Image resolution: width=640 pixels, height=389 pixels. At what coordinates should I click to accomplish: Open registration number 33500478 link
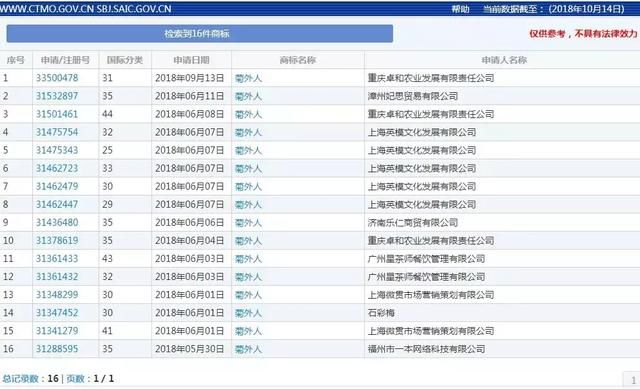(57, 78)
